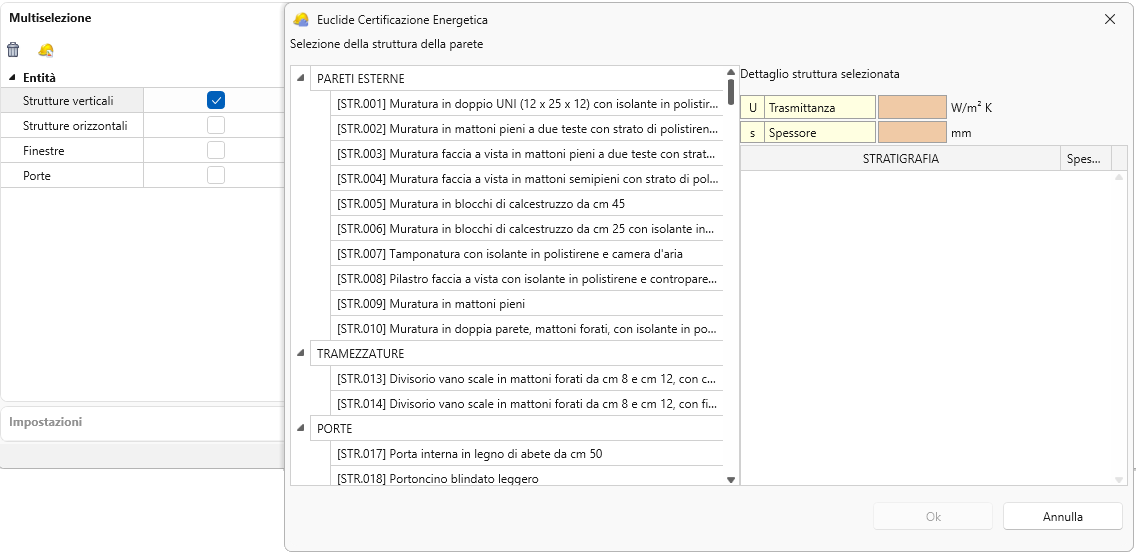Click the orange Trasmittanza value field

pyautogui.click(x=911, y=107)
